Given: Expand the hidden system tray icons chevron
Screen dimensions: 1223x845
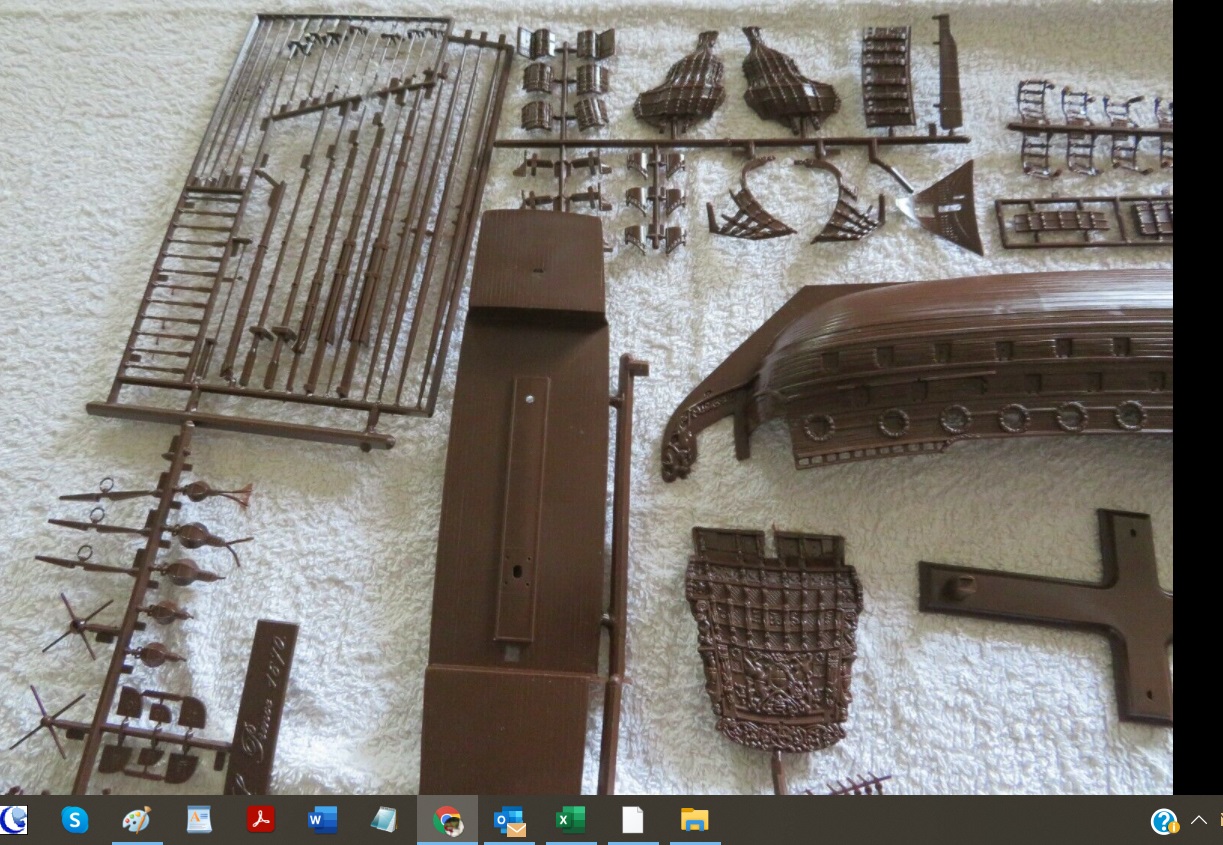Looking at the screenshot, I should (x=1199, y=821).
